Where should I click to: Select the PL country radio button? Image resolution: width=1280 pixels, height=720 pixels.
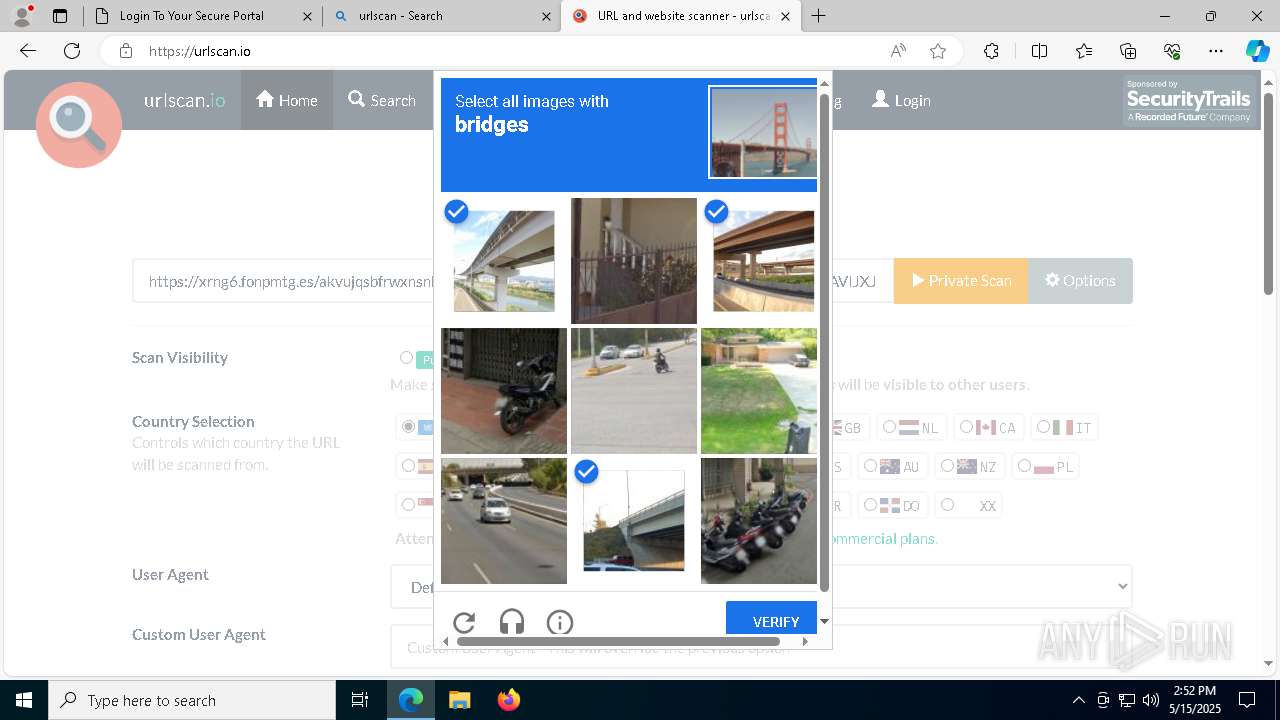click(x=1024, y=466)
